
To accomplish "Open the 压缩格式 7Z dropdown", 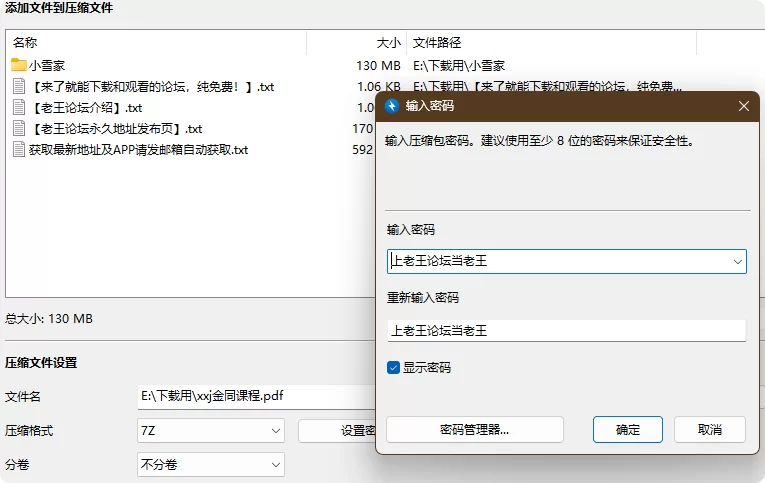I will coord(211,431).
